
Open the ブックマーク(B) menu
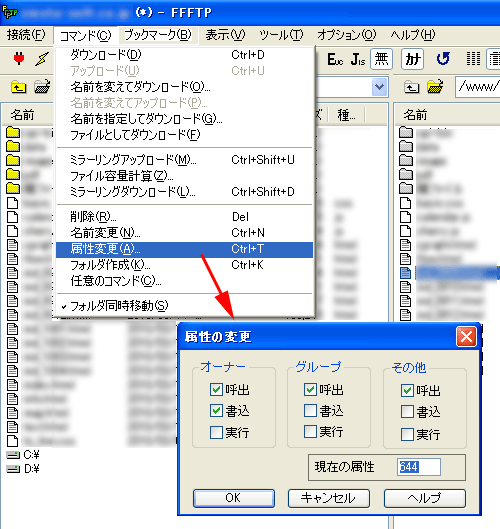[x=158, y=35]
